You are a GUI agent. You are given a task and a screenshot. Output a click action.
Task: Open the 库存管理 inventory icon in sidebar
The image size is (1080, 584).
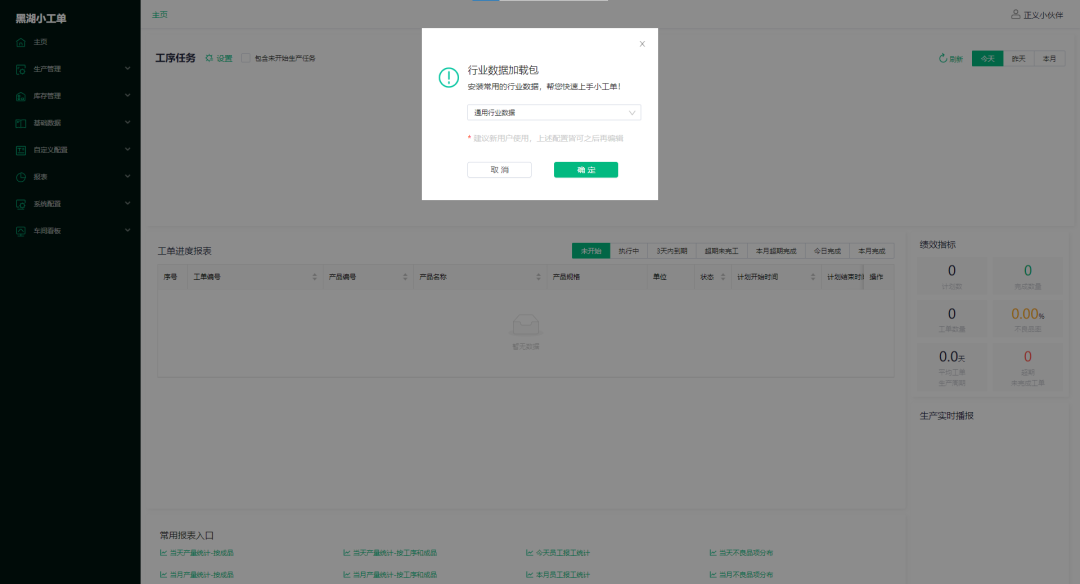22,96
